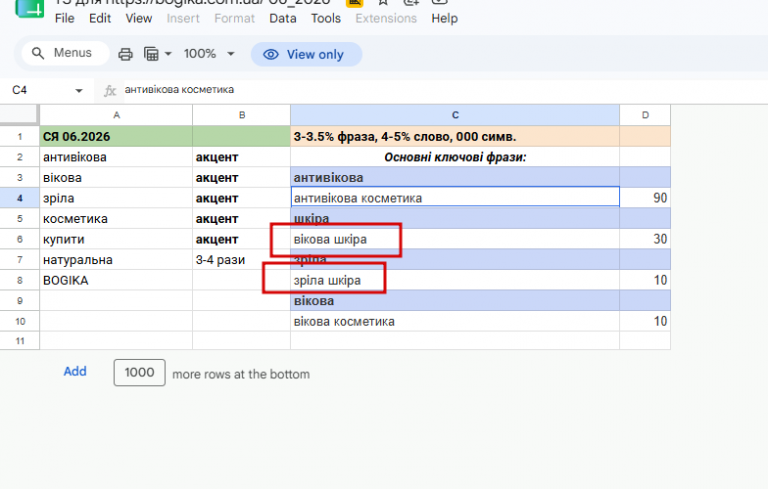Open the Help menu

click(x=444, y=19)
